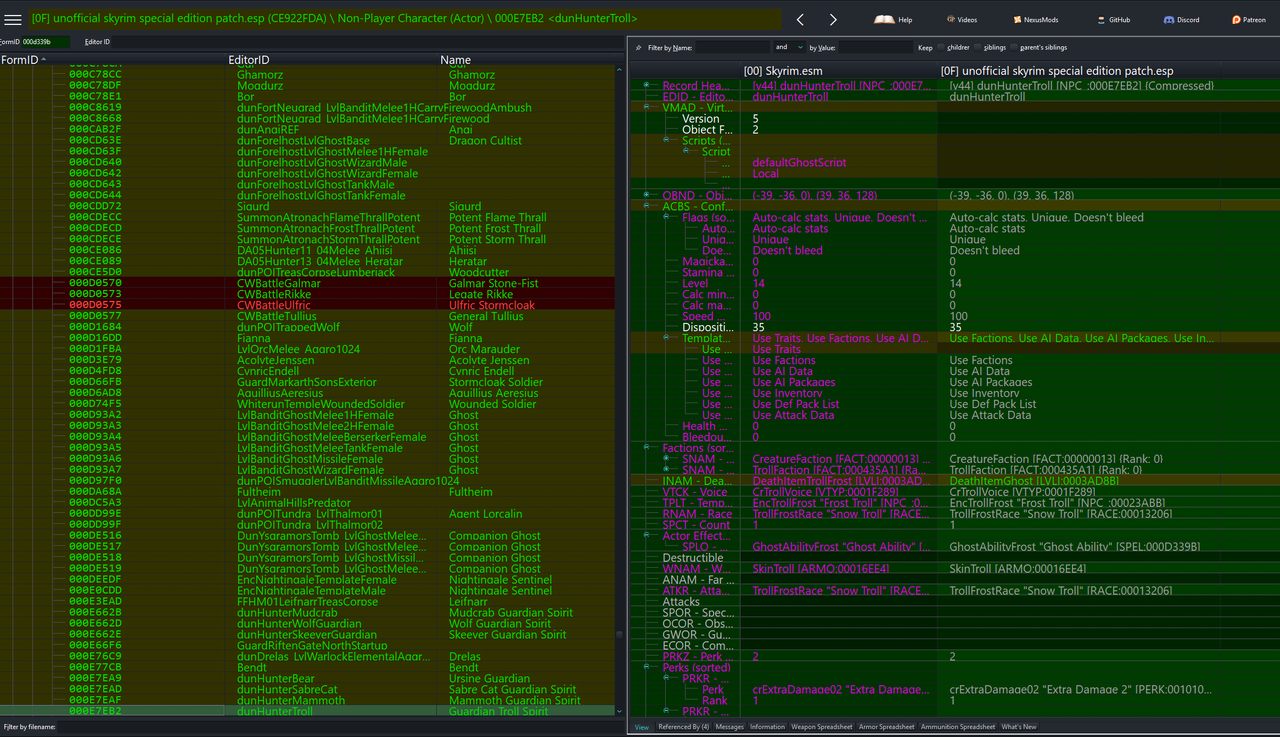Collapse the Scripts node

667,141
